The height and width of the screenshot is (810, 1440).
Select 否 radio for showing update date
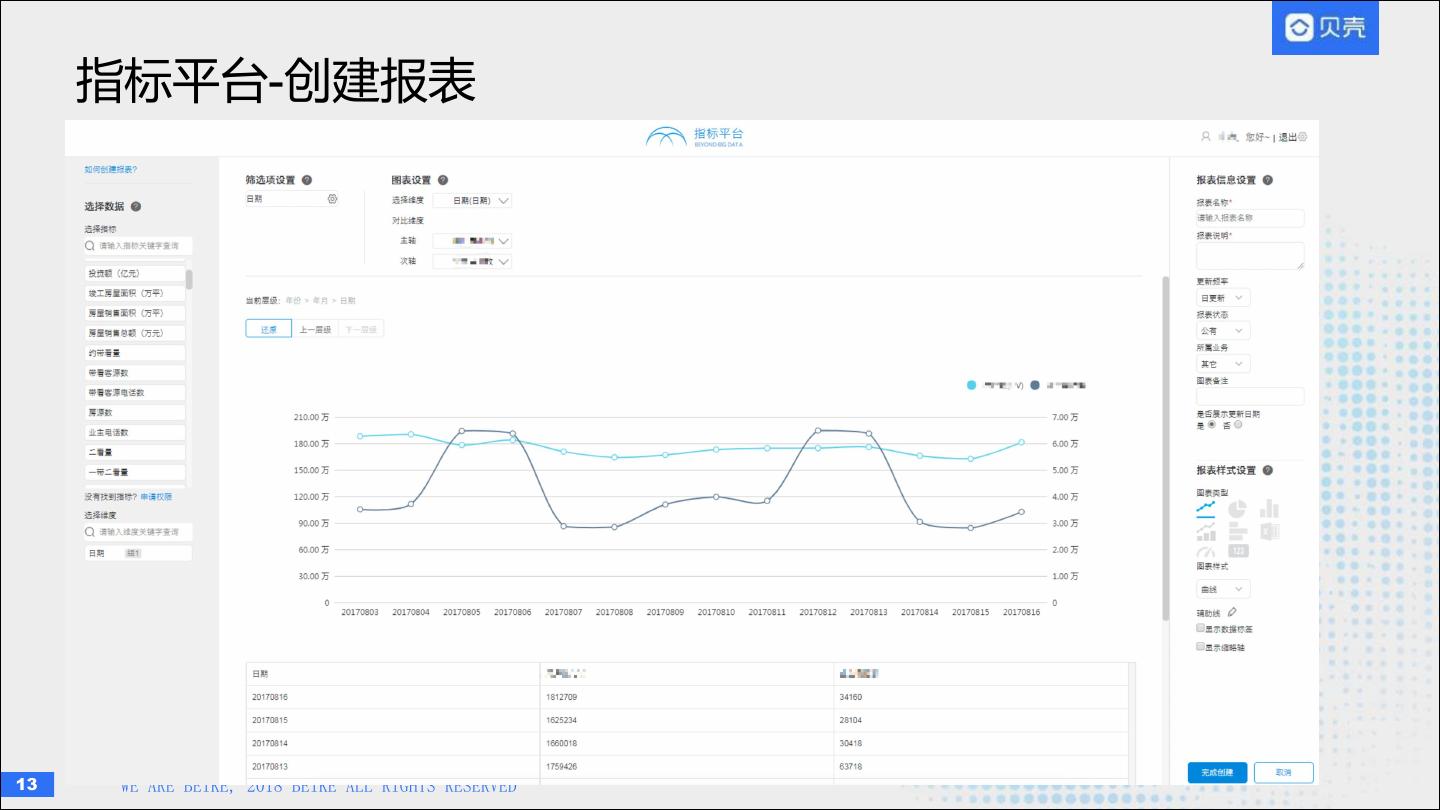[1238, 424]
